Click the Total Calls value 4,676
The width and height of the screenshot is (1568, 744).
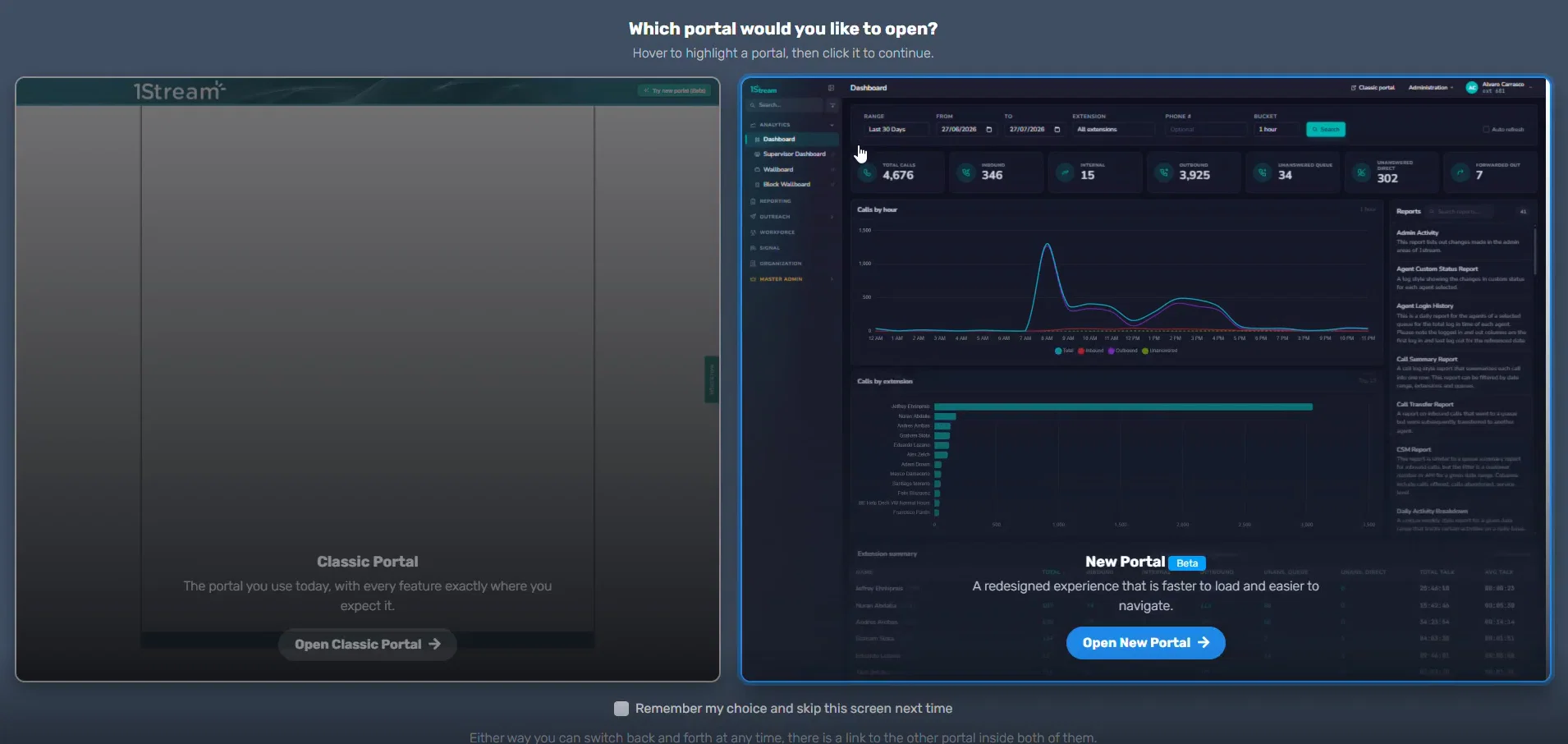898,176
